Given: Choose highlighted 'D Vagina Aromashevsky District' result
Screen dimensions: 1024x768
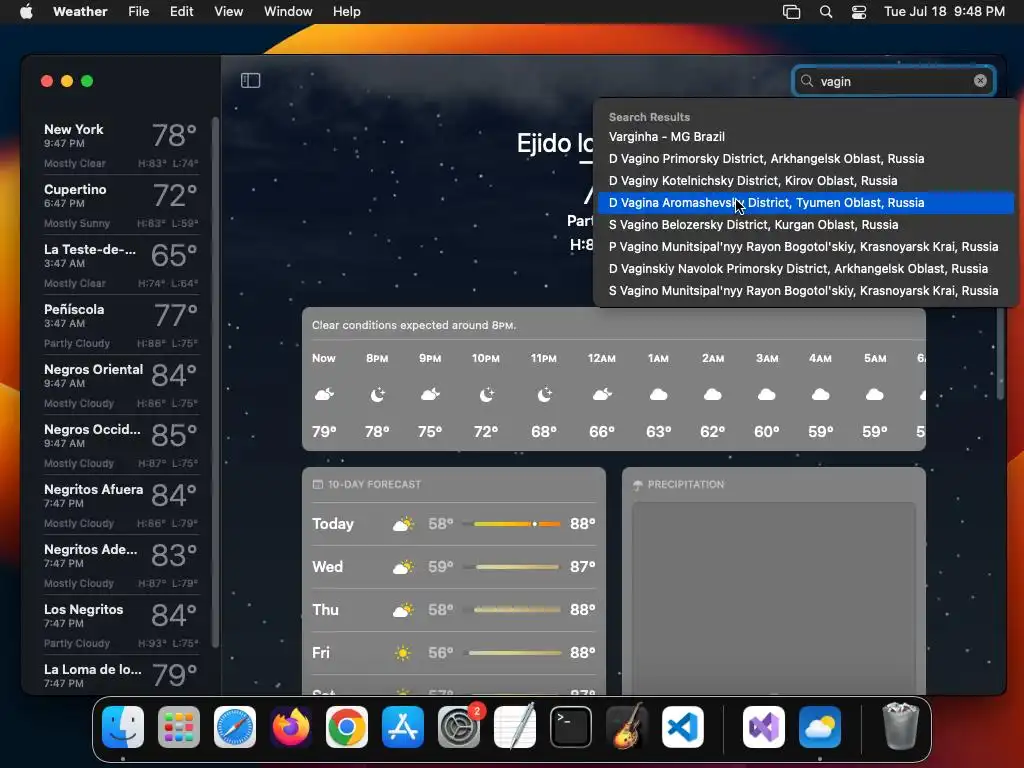Looking at the screenshot, I should pyautogui.click(x=805, y=202).
